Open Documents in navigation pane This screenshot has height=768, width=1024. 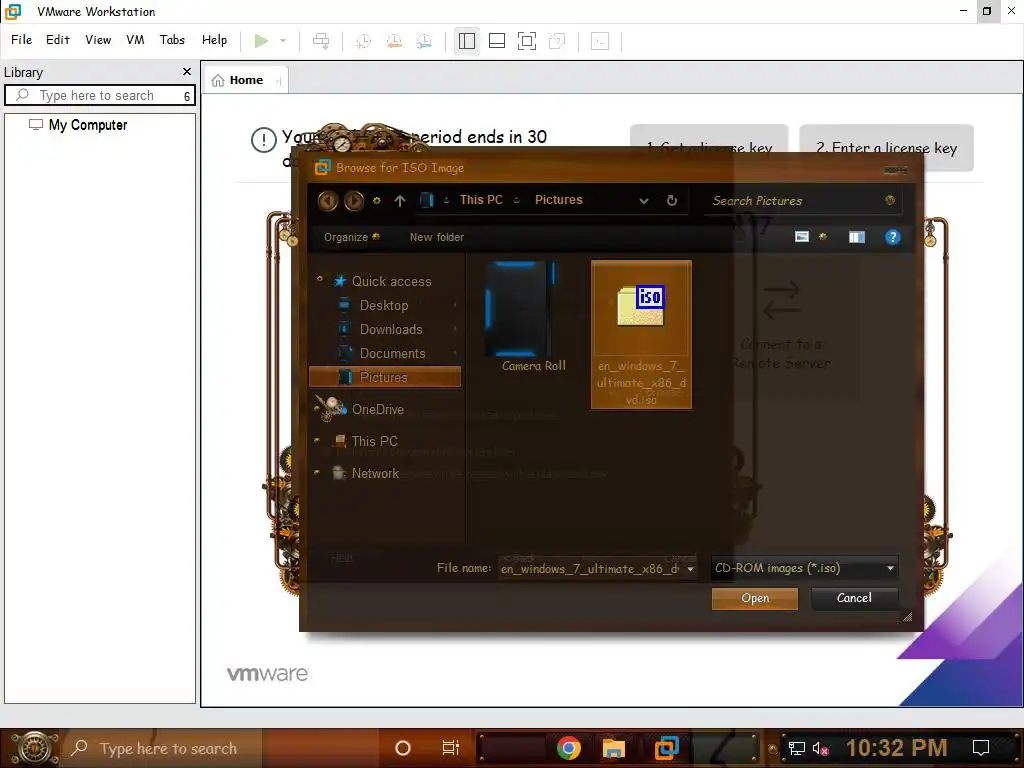point(392,354)
